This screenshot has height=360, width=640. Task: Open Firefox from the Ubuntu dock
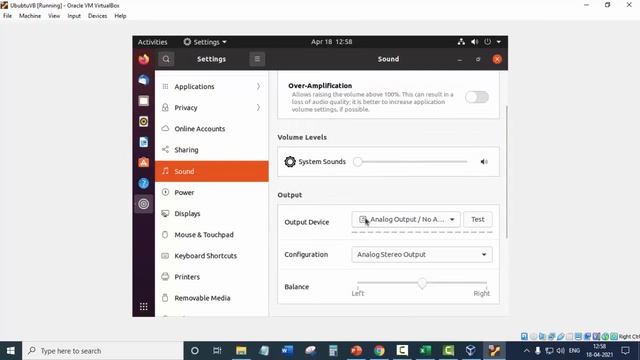tap(144, 59)
